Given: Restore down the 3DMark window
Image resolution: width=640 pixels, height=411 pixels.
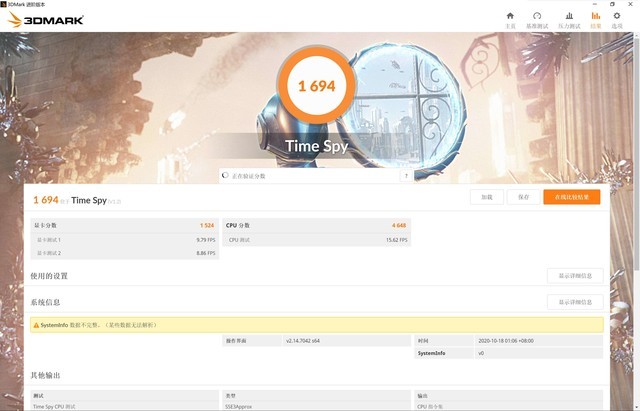Looking at the screenshot, I should pos(612,4).
